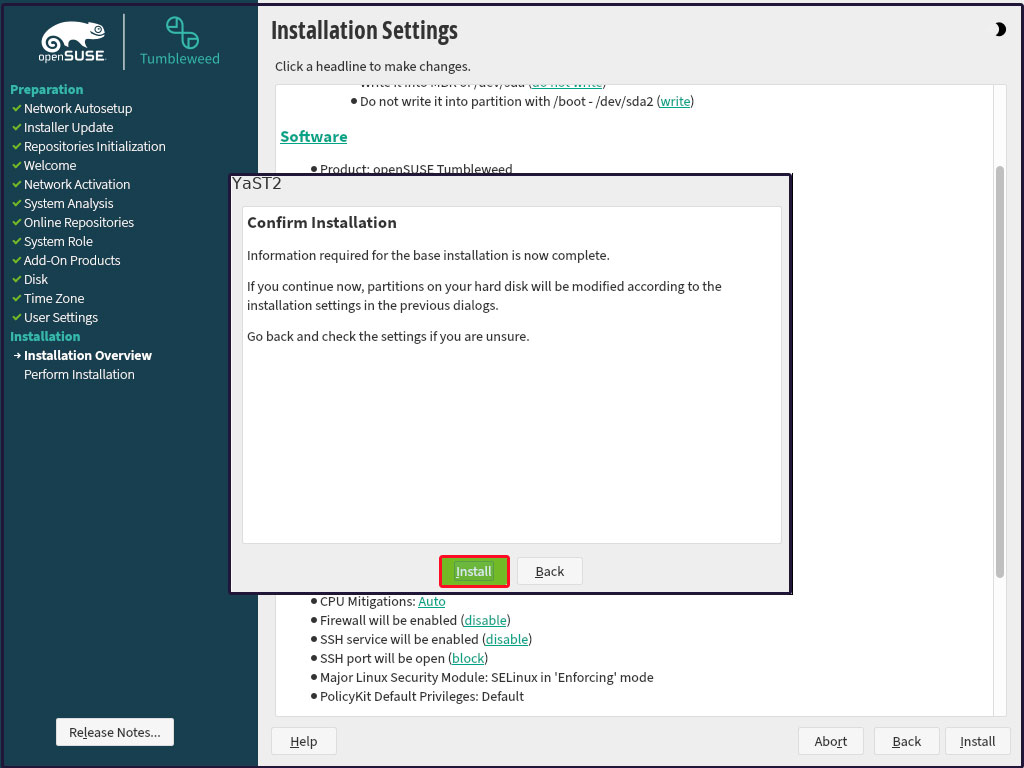Select 'Add-On Products' step in sidebar

(x=72, y=260)
